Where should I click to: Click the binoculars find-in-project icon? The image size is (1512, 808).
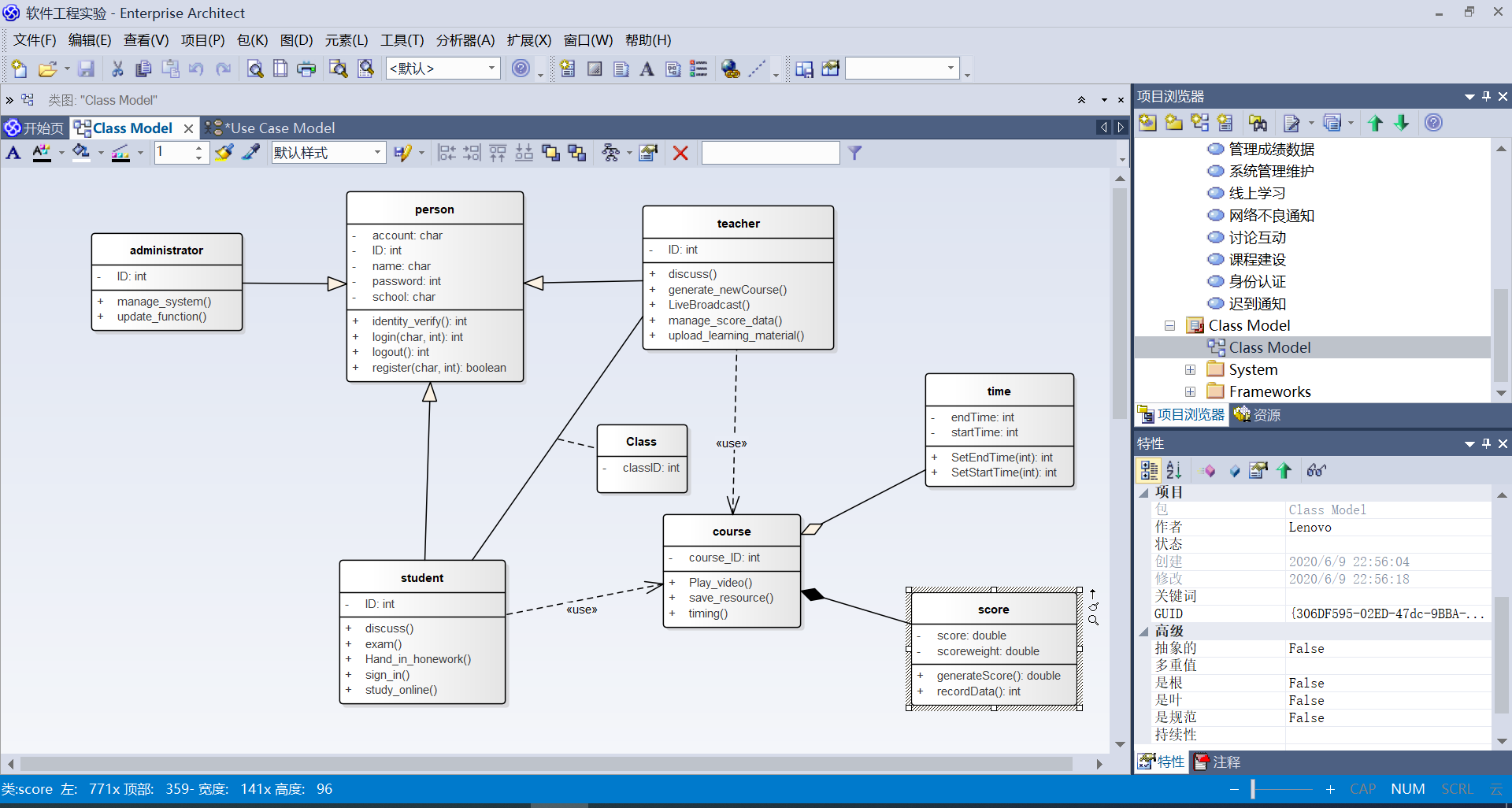click(x=1258, y=123)
